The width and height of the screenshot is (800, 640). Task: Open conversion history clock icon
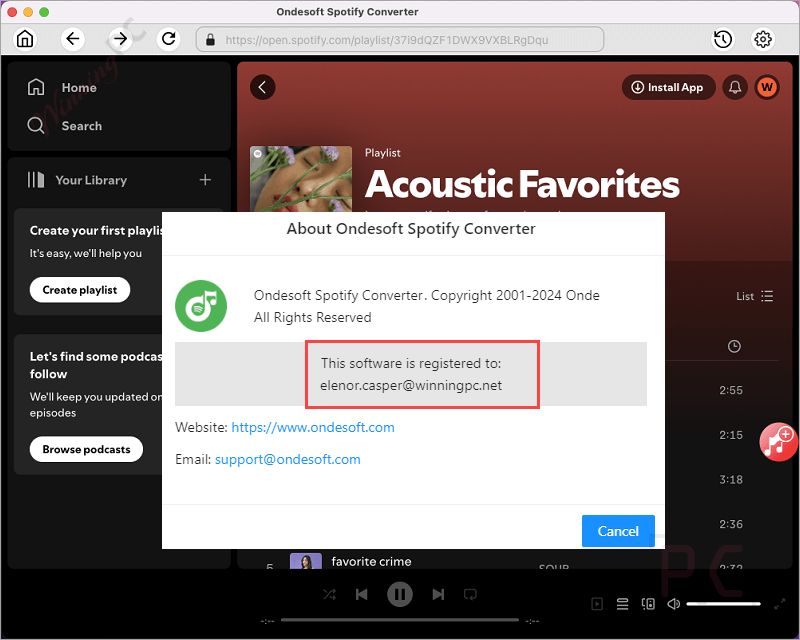722,39
